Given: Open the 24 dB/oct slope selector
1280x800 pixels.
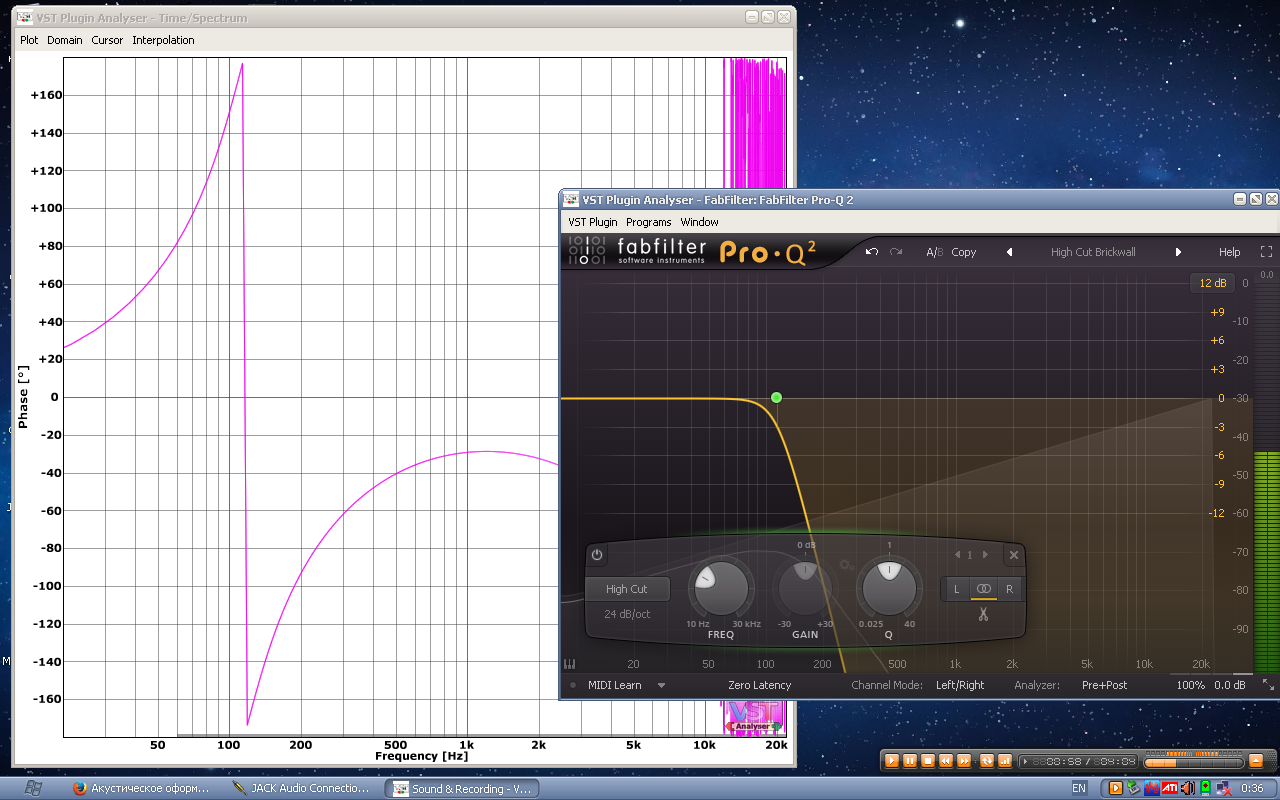Looking at the screenshot, I should pyautogui.click(x=627, y=614).
